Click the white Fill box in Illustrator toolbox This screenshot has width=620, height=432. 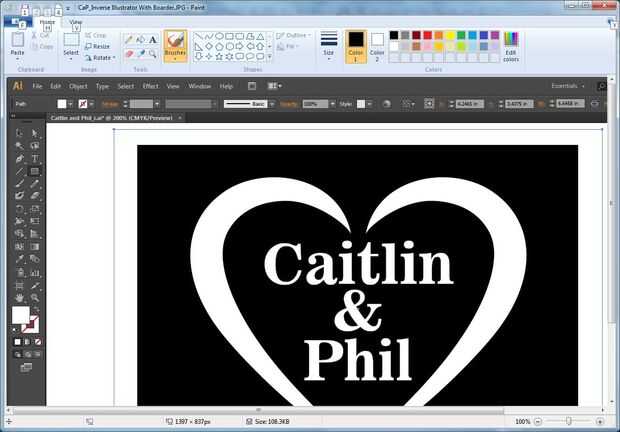(21, 315)
